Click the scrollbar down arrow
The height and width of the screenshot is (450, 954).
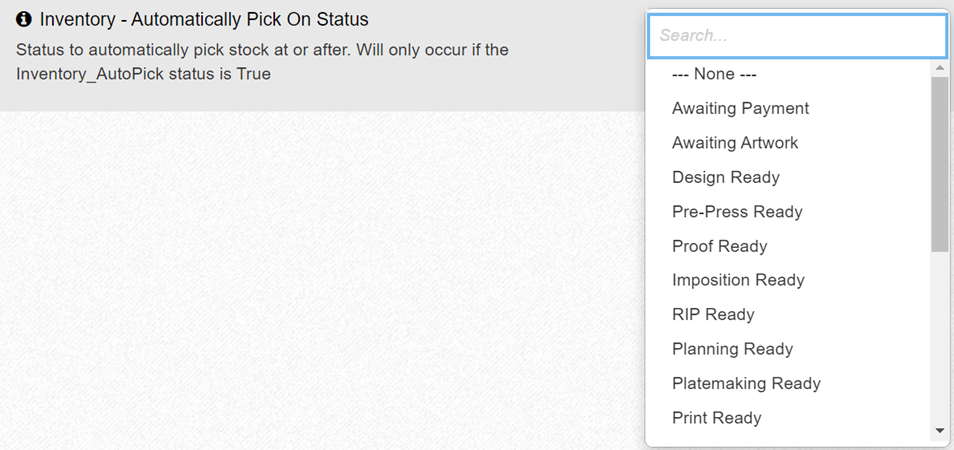click(939, 431)
